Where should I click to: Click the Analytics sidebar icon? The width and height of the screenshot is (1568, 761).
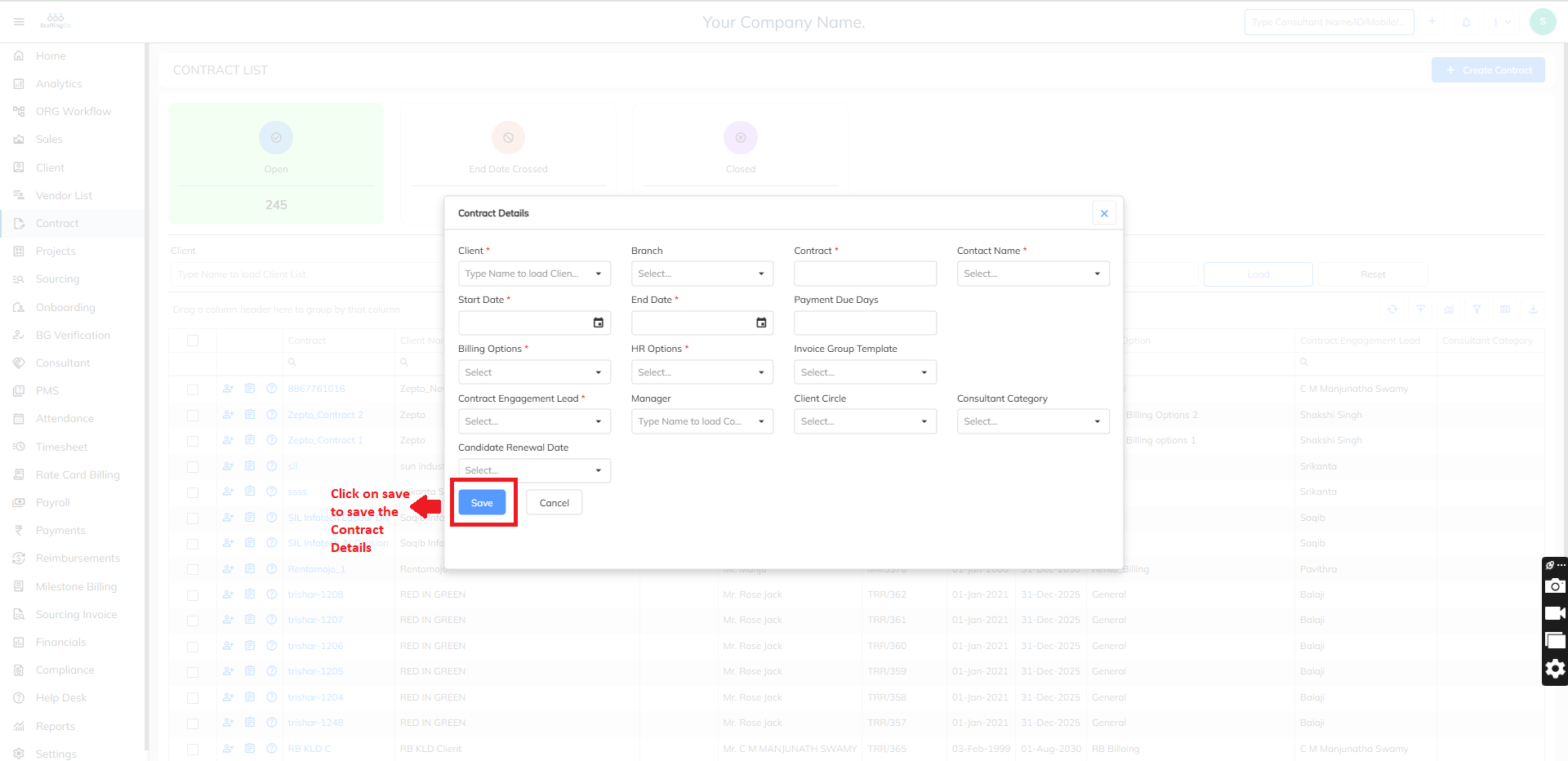(19, 83)
